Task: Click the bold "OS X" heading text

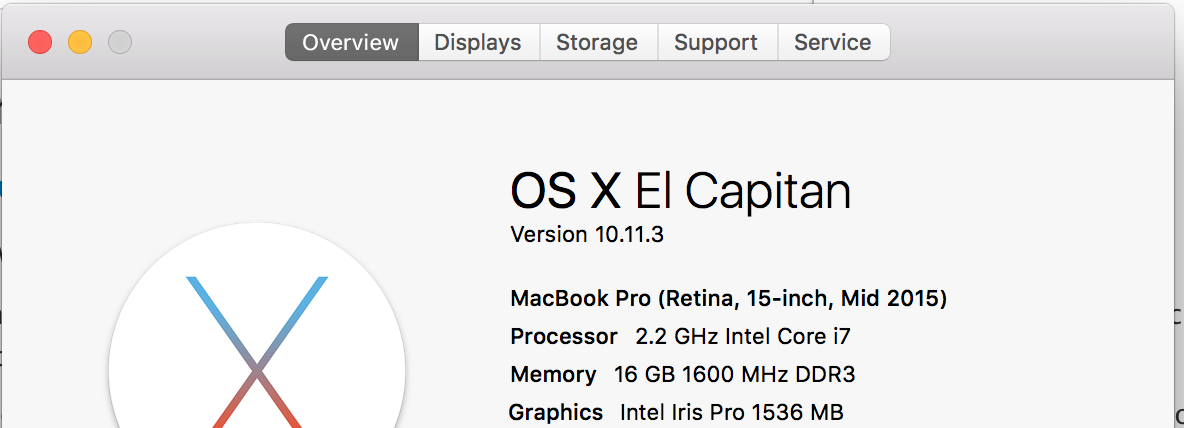Action: (566, 190)
